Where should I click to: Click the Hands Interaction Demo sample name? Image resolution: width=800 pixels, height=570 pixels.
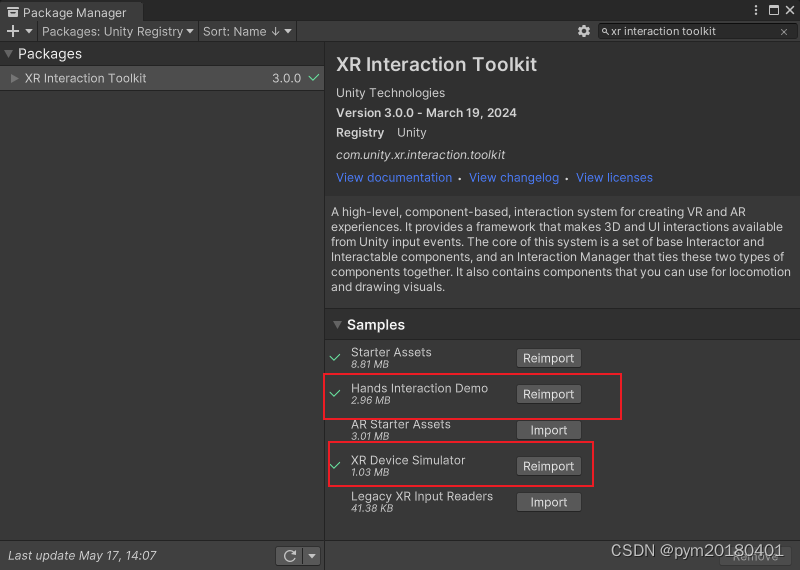click(x=419, y=388)
